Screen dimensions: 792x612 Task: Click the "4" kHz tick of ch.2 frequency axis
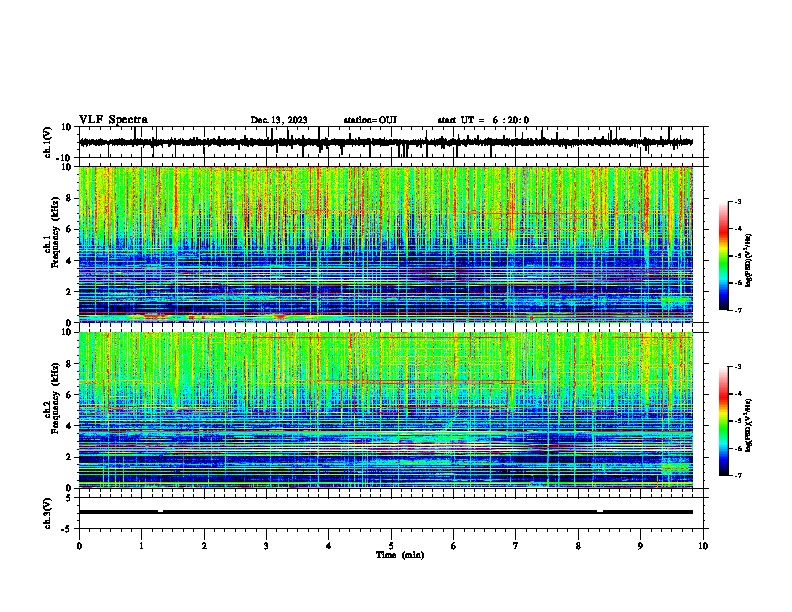[x=69, y=426]
